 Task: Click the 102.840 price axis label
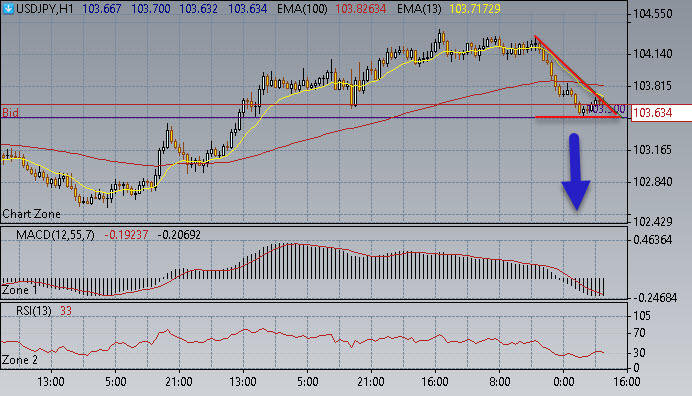(652, 182)
